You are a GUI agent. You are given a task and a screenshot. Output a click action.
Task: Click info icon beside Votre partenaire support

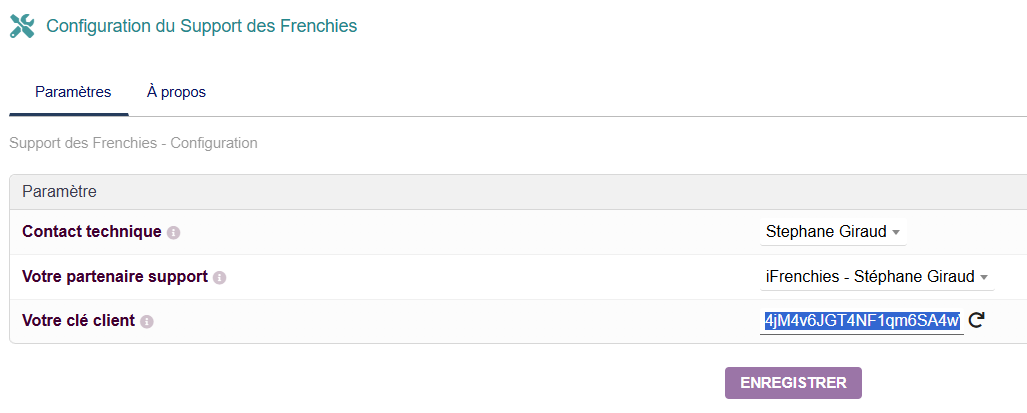(x=219, y=277)
